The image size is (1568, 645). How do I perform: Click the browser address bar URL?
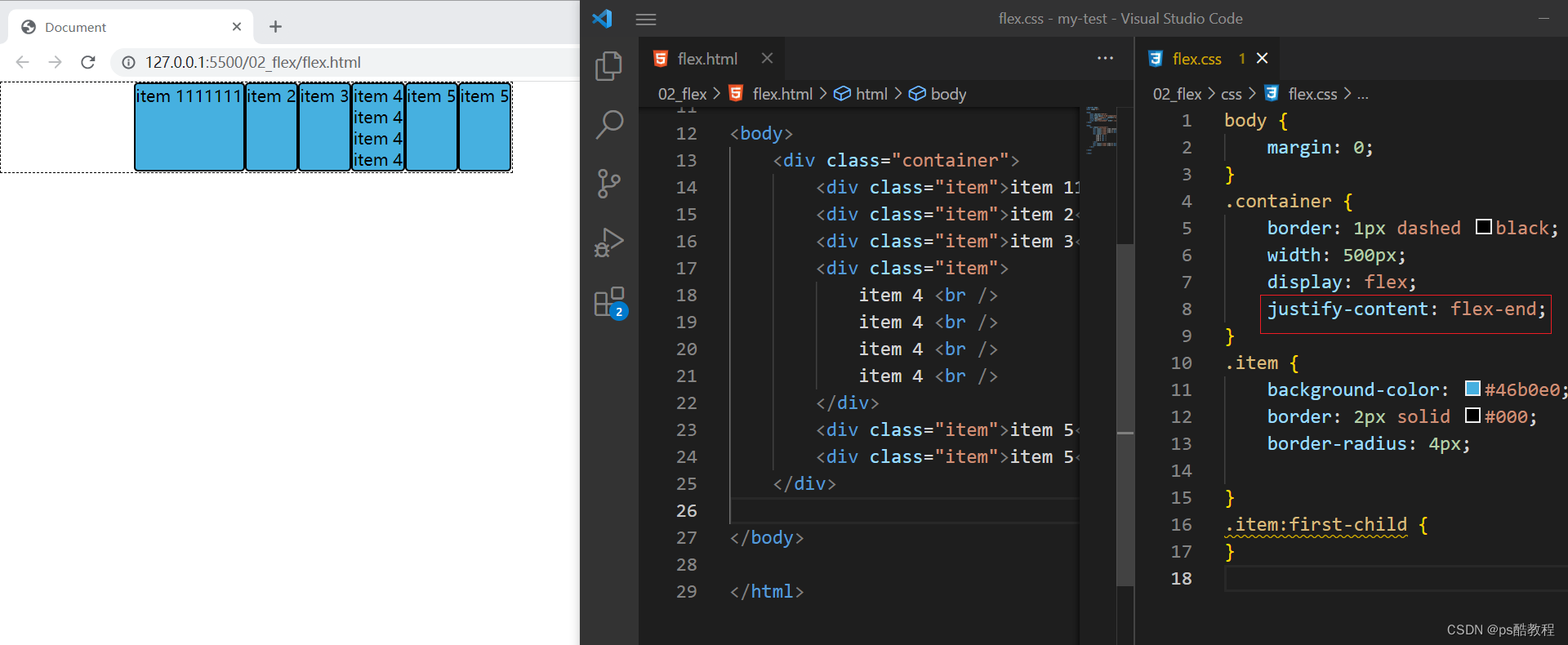252,62
